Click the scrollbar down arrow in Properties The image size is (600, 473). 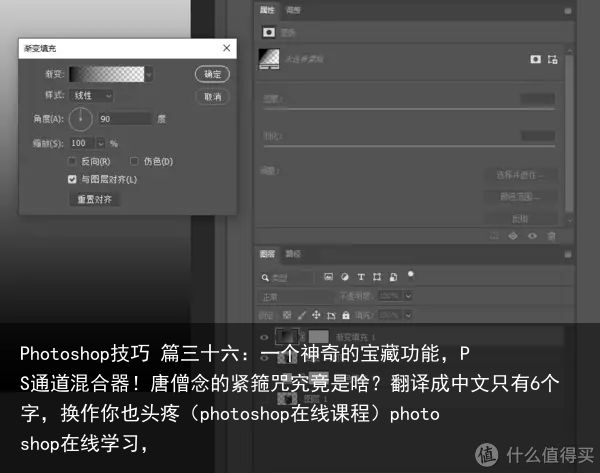point(570,220)
